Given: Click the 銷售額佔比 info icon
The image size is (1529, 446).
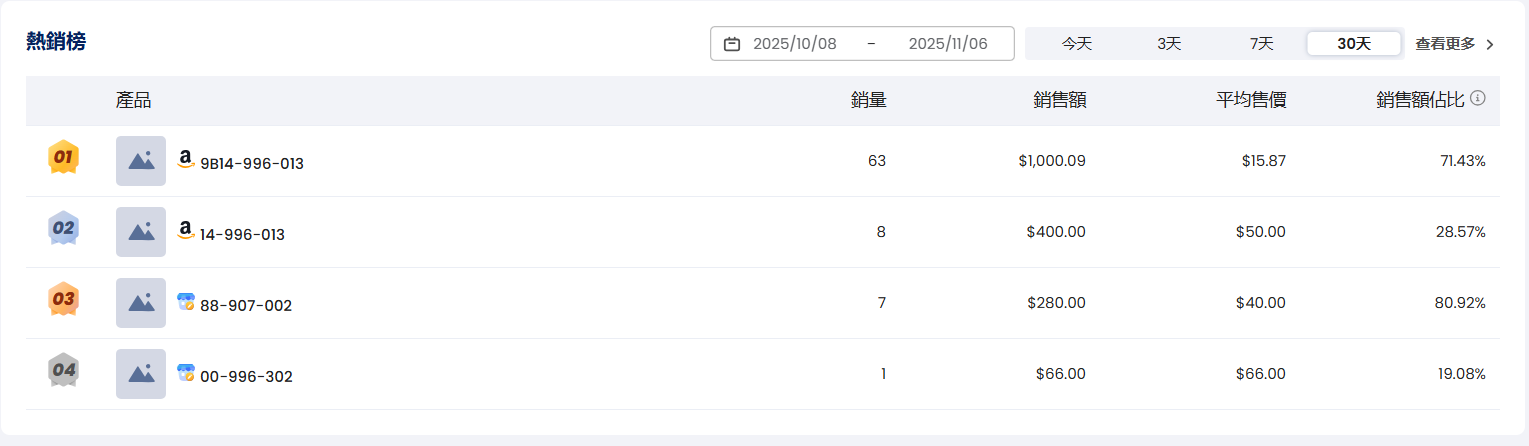Looking at the screenshot, I should (1478, 99).
